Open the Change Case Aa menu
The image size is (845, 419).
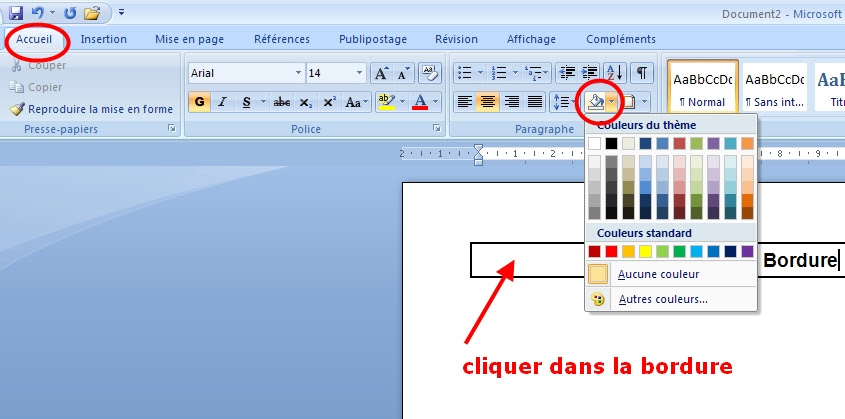point(357,102)
